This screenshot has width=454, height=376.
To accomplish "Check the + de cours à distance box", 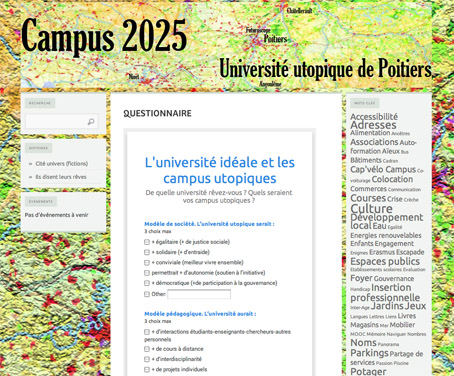I will coord(147,349).
